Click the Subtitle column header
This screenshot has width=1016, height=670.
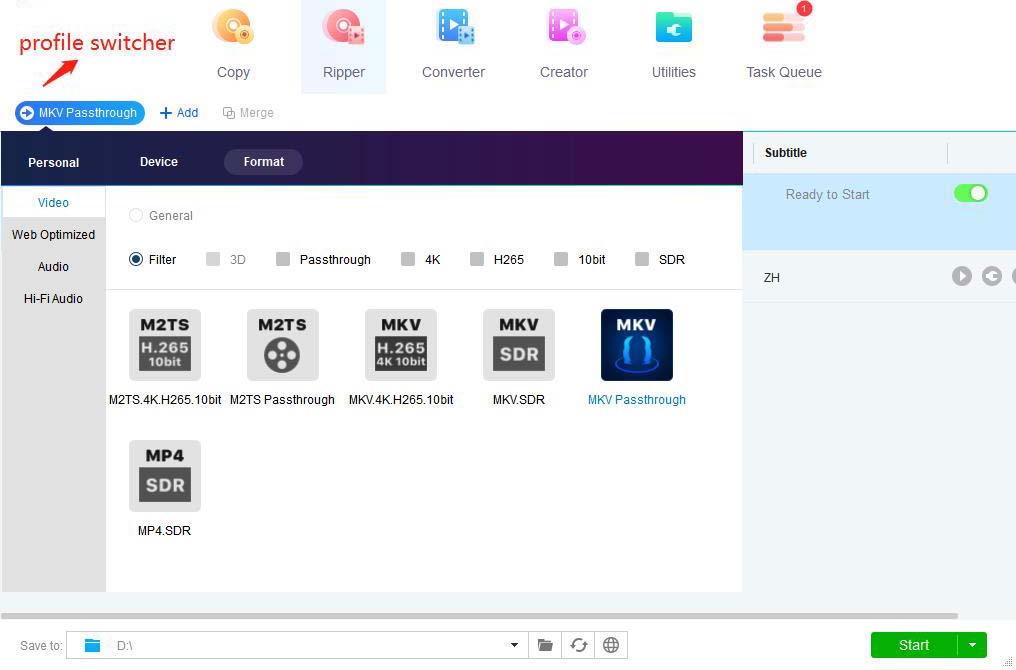pyautogui.click(x=785, y=153)
